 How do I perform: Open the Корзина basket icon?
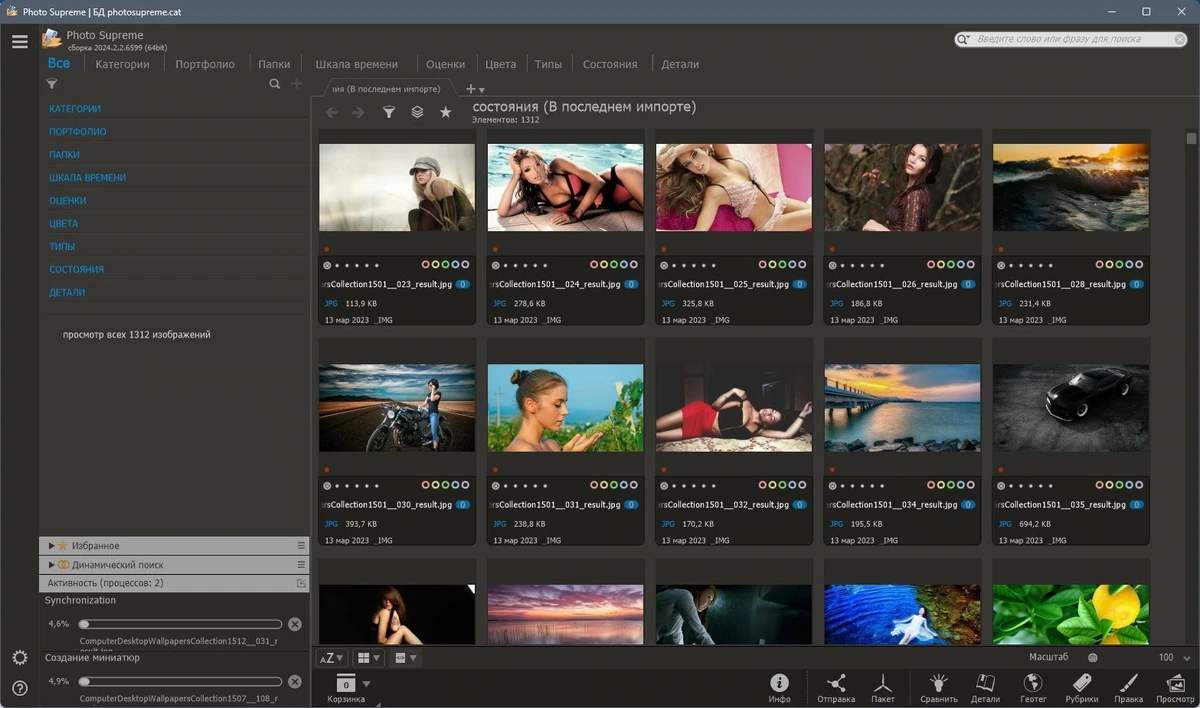346,688
